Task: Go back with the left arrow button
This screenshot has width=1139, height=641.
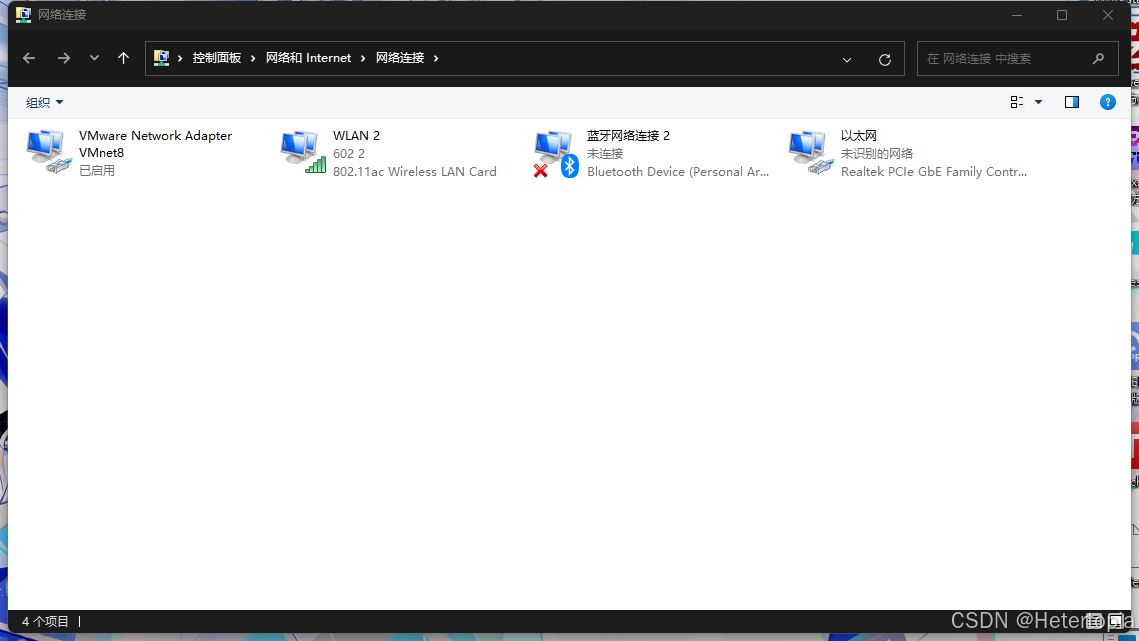Action: tap(29, 58)
